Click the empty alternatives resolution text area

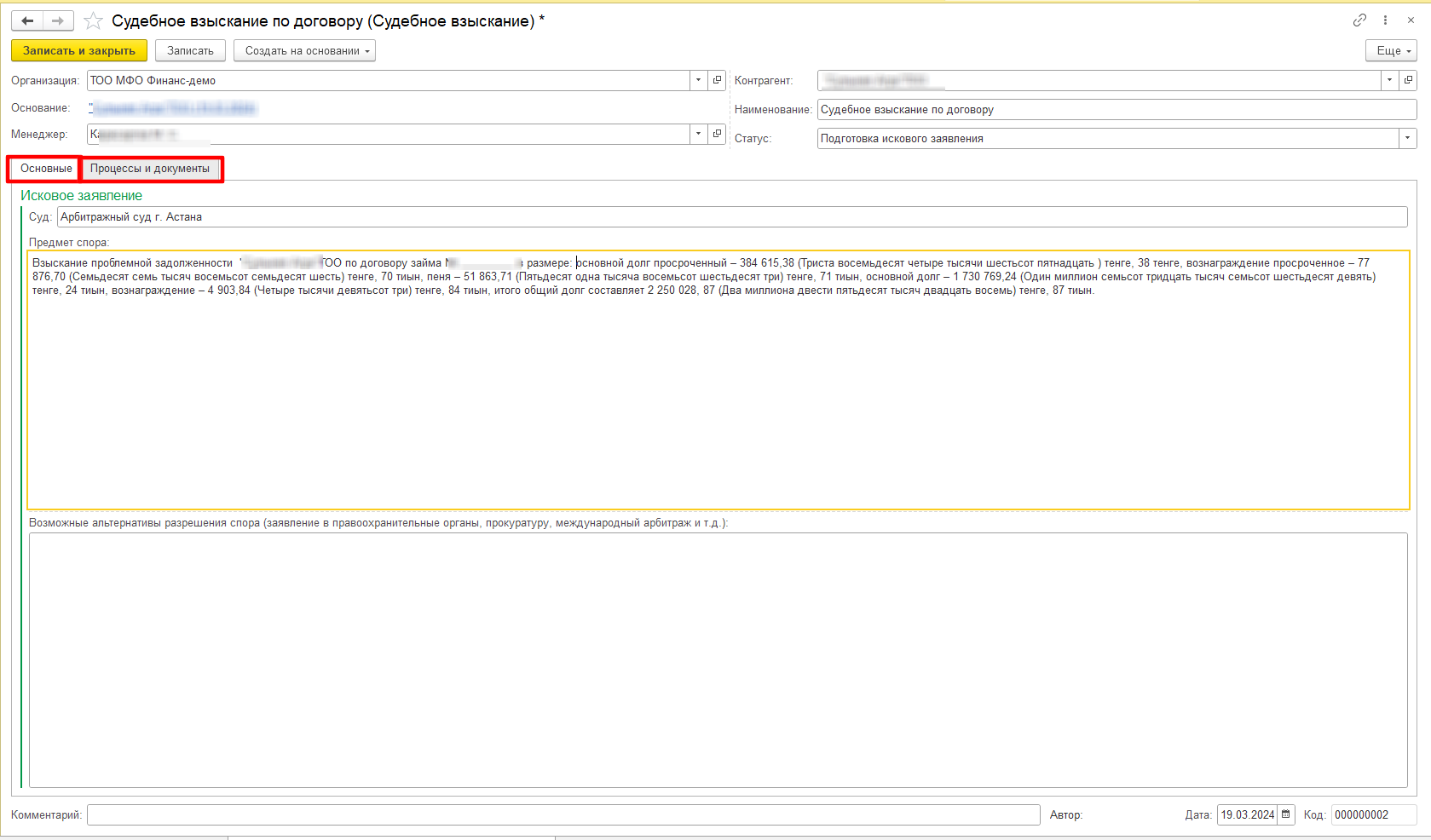tap(718, 660)
